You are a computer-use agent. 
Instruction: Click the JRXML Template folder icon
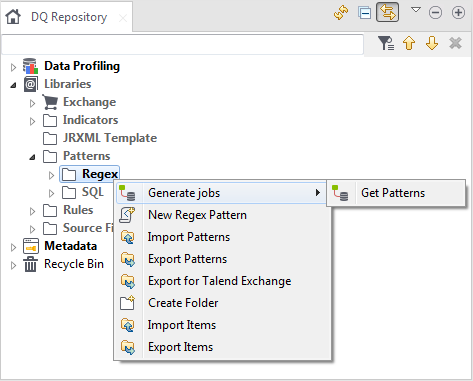[50, 138]
